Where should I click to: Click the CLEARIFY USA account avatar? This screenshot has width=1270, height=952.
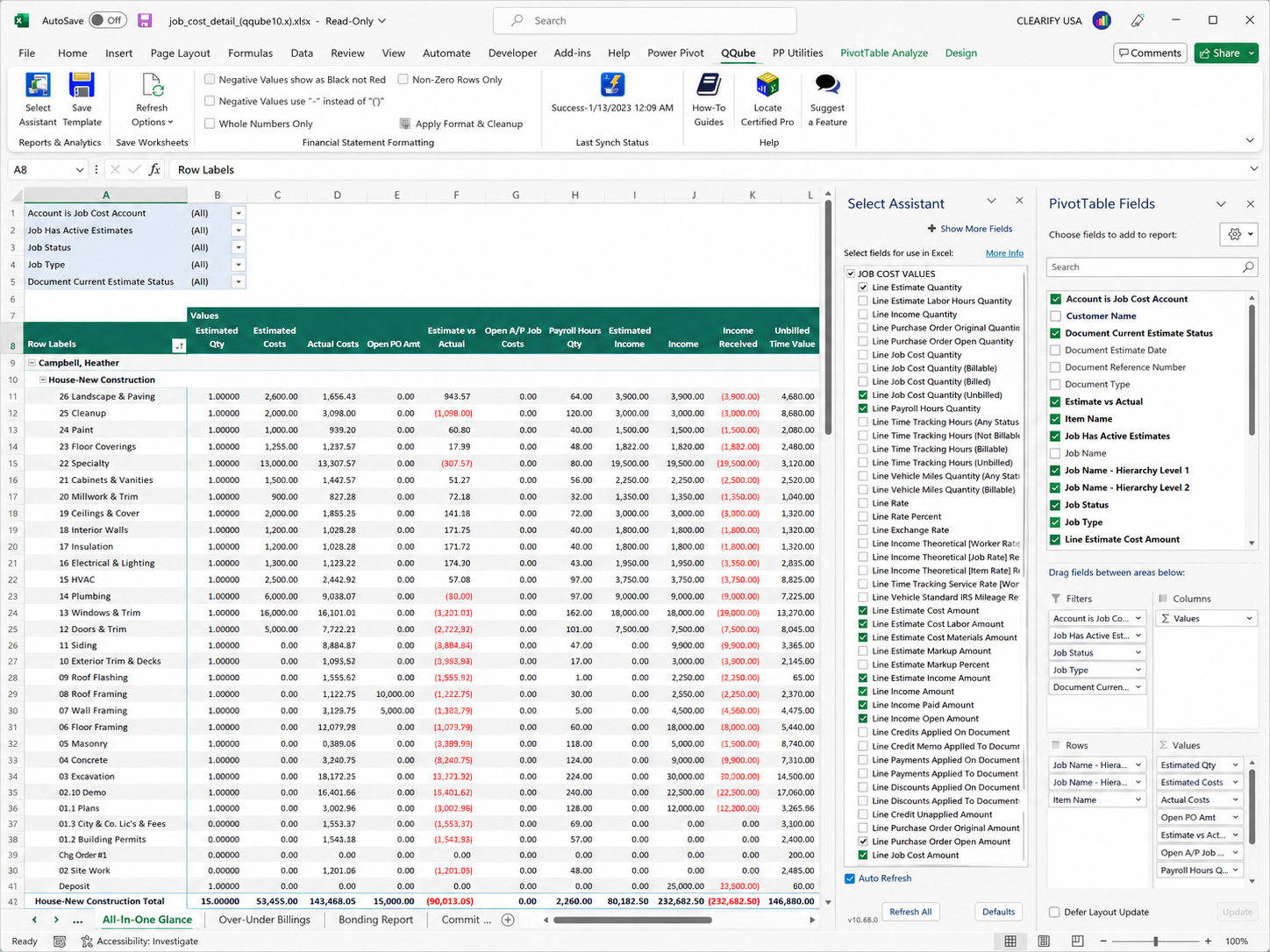pyautogui.click(x=1102, y=20)
